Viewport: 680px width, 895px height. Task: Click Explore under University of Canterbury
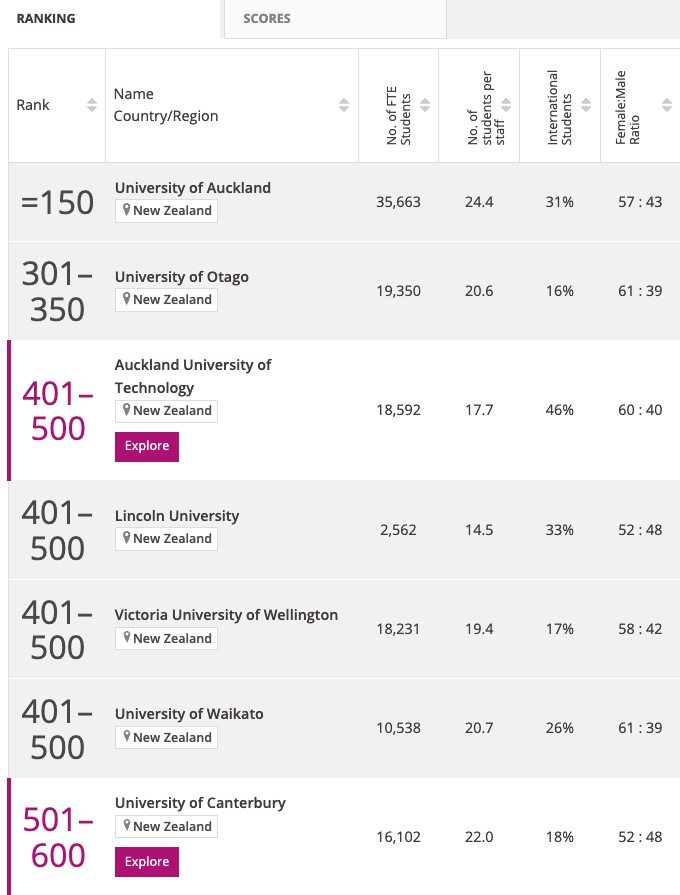tap(147, 862)
